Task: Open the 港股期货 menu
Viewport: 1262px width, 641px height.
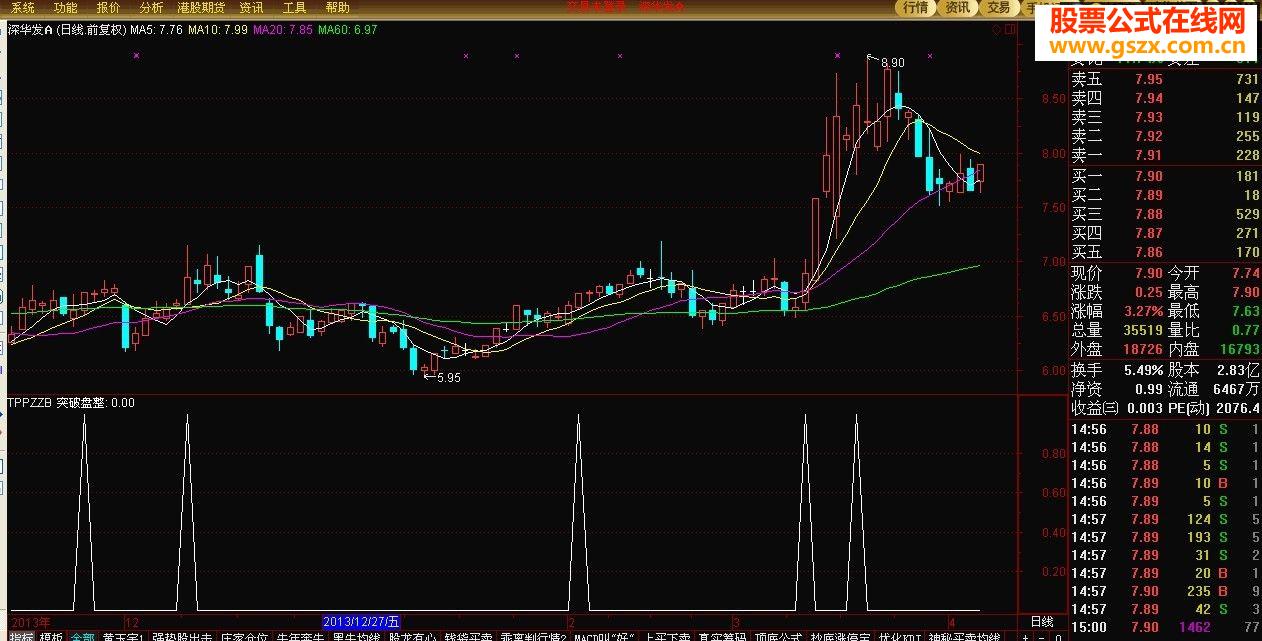Action: [201, 7]
